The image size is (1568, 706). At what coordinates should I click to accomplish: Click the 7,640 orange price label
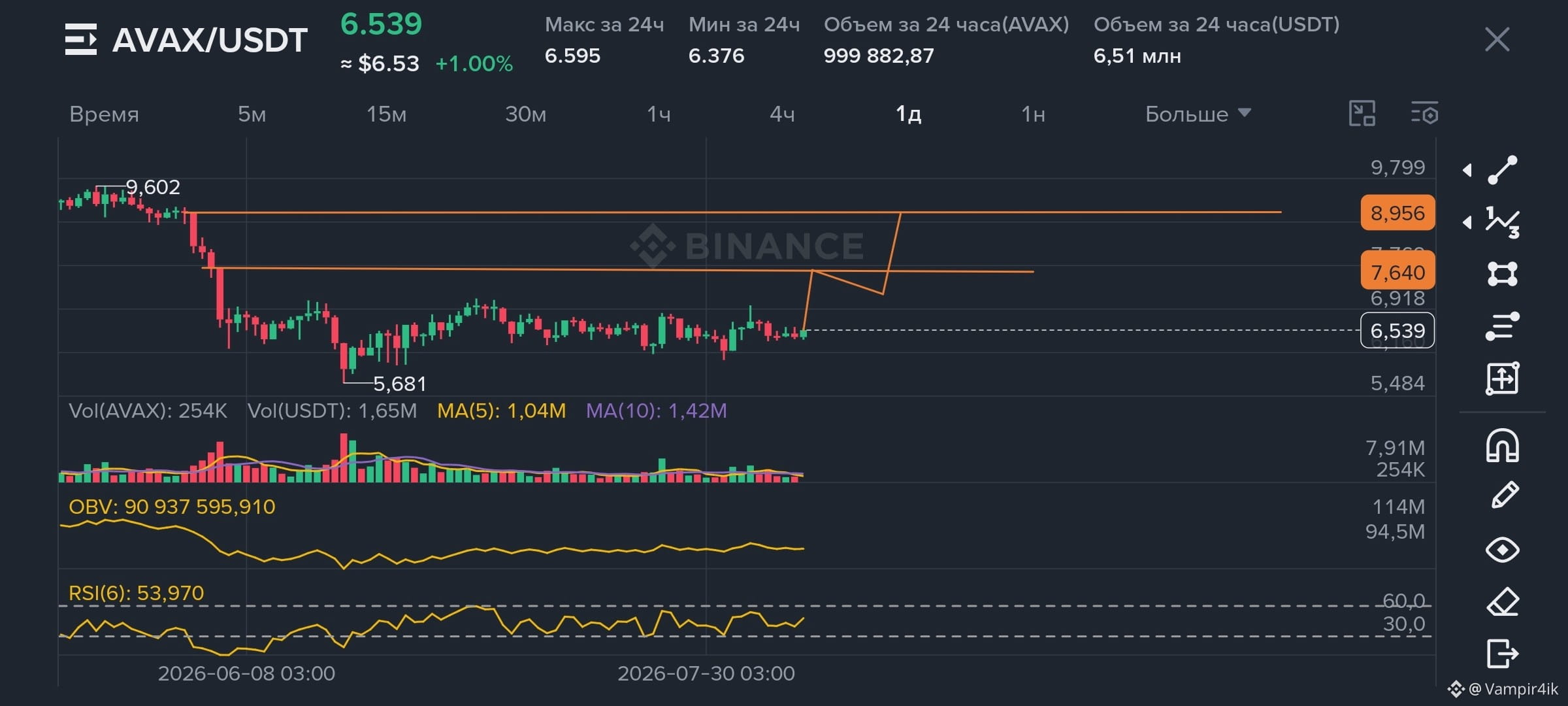click(1397, 272)
